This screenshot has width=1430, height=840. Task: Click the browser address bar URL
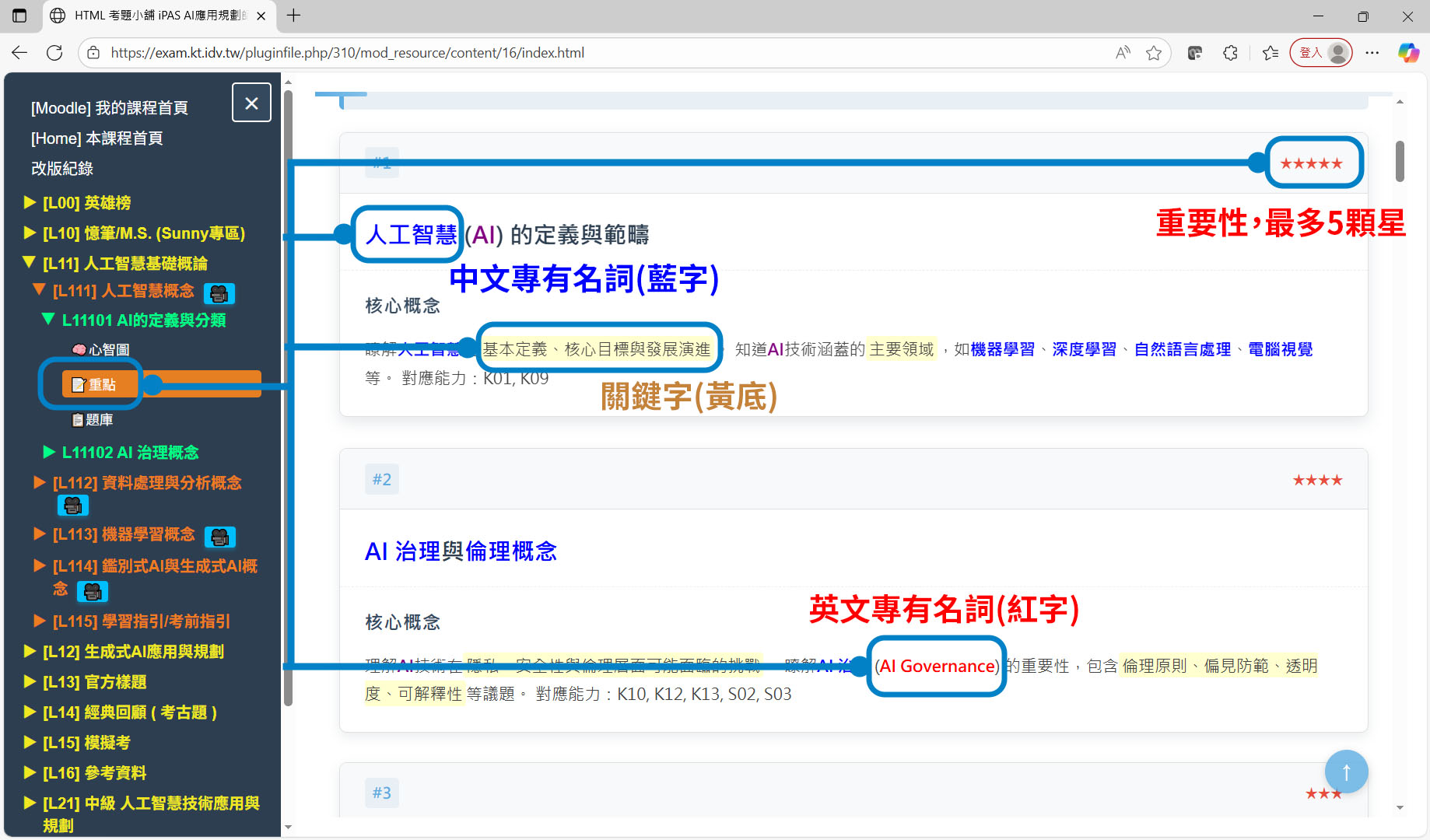[x=347, y=53]
